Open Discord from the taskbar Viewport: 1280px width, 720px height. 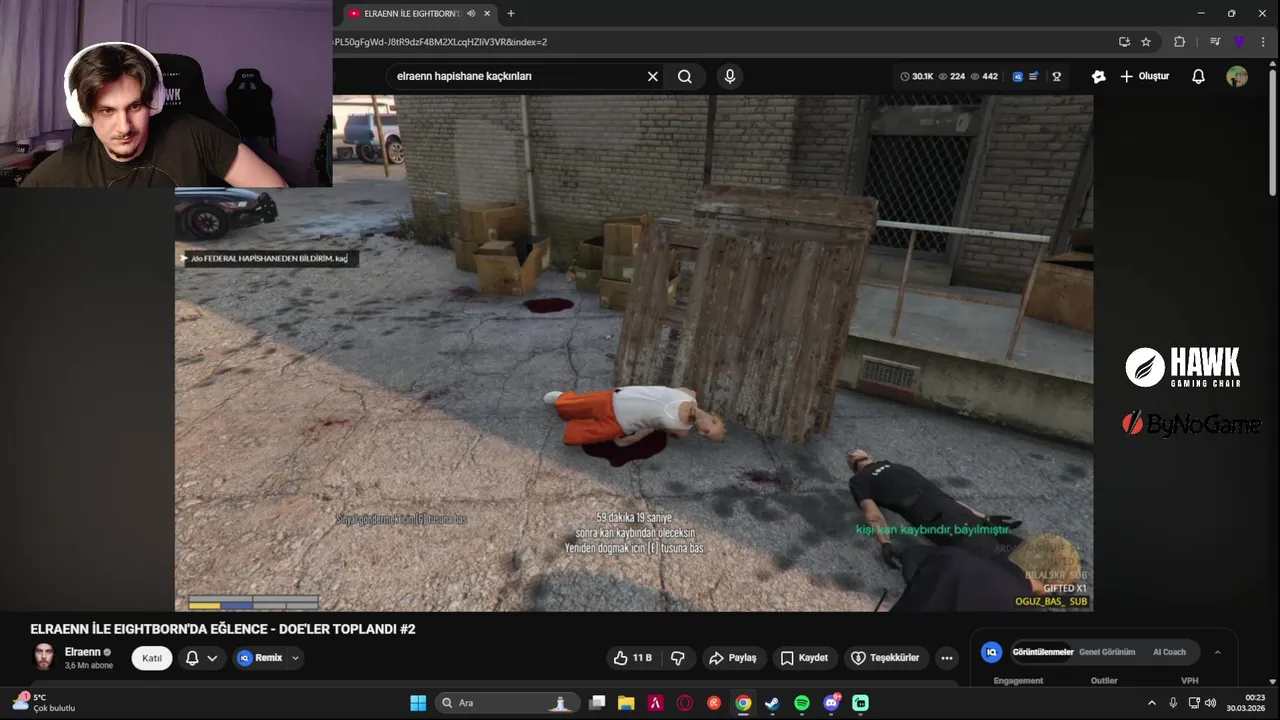coord(831,703)
